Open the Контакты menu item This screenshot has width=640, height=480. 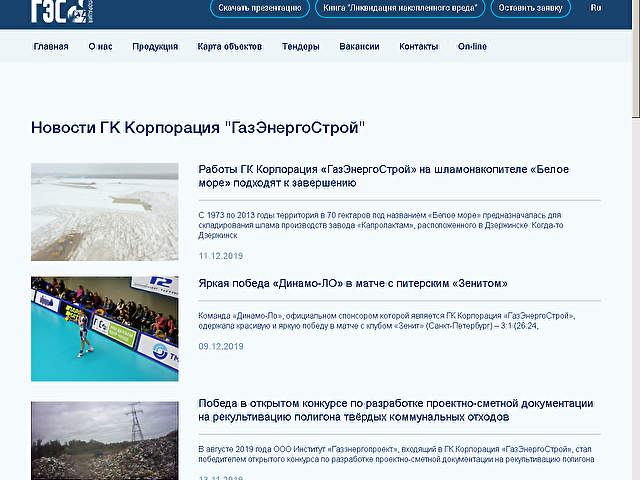click(418, 47)
